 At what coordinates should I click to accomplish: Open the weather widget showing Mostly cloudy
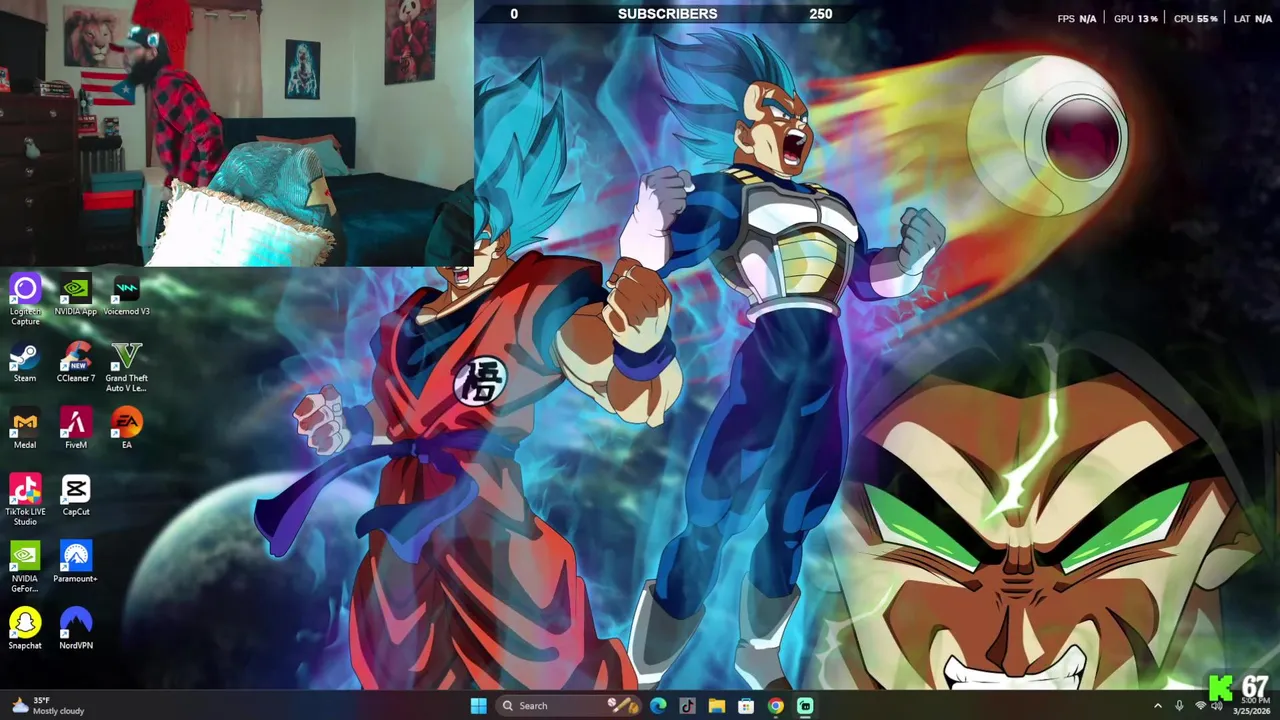48,706
